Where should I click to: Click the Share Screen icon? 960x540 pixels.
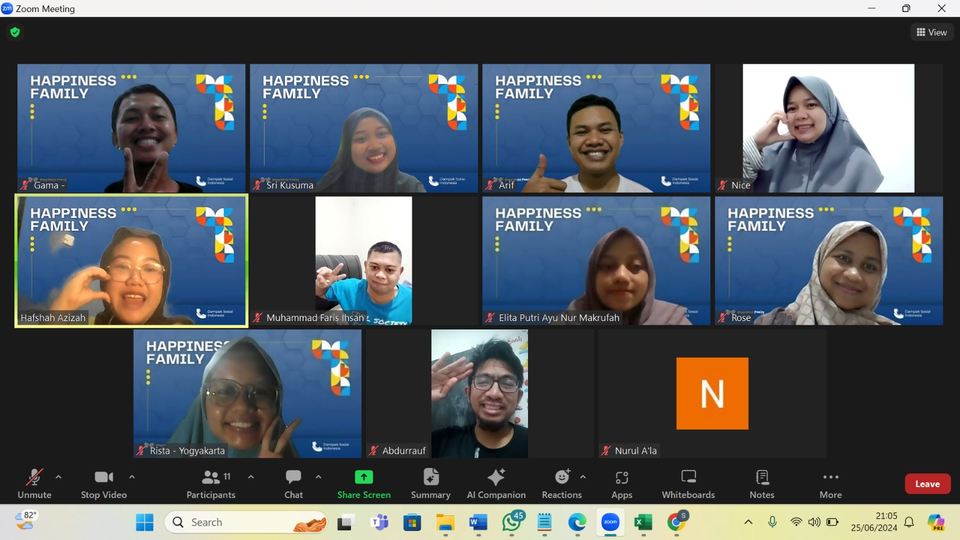(x=364, y=478)
